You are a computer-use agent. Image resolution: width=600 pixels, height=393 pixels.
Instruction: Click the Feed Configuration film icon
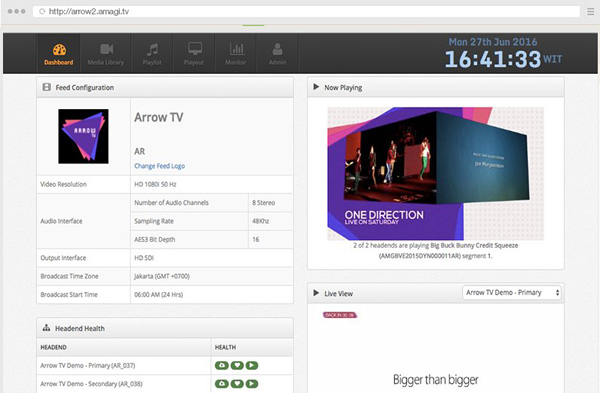point(47,87)
